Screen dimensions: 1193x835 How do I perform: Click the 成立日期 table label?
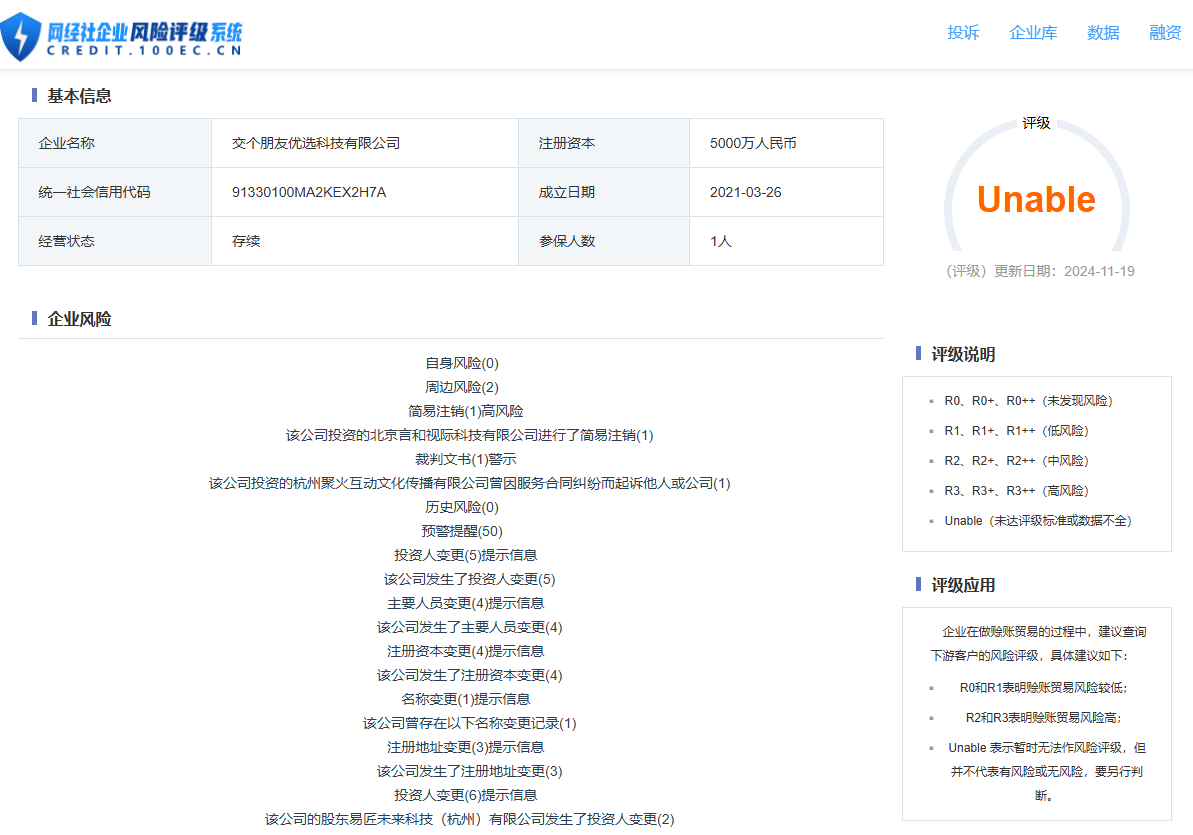click(567, 193)
